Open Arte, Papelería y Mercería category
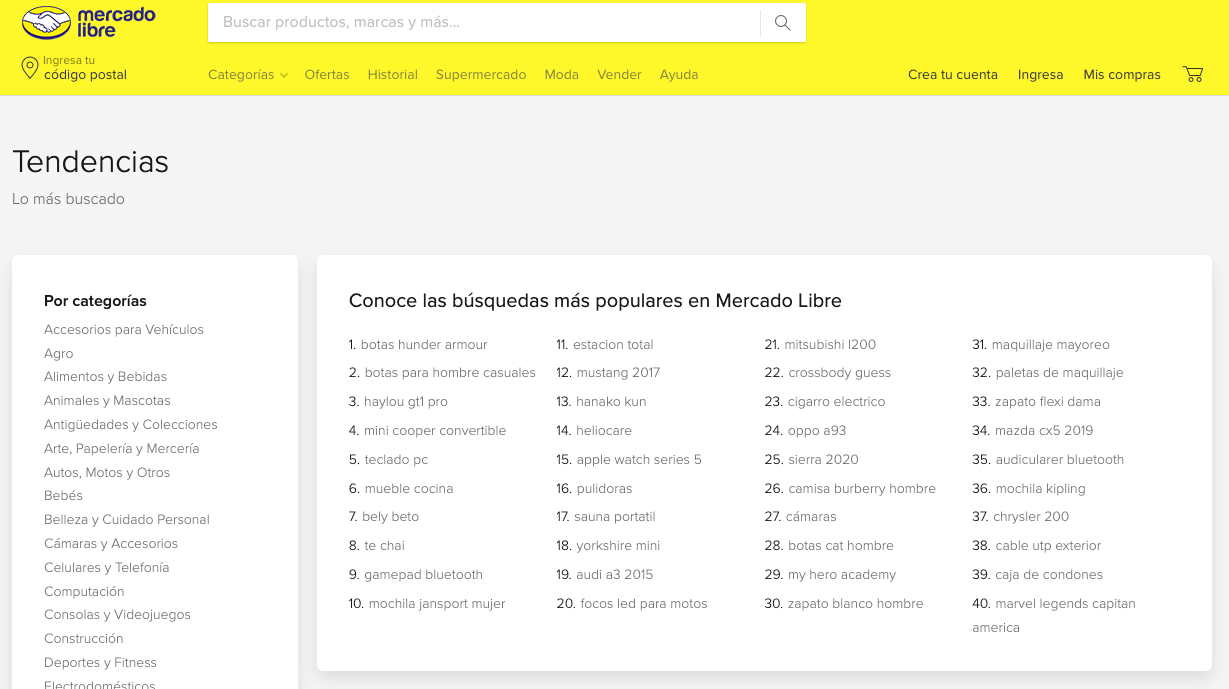 tap(122, 449)
